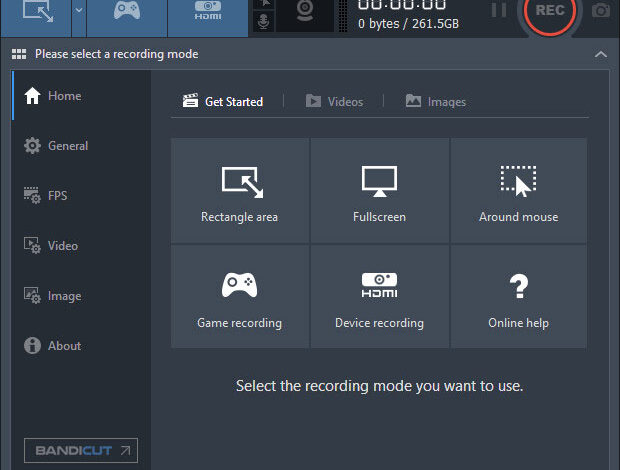Choose Device recording HDMI tile
This screenshot has width=620, height=470.
click(x=380, y=296)
